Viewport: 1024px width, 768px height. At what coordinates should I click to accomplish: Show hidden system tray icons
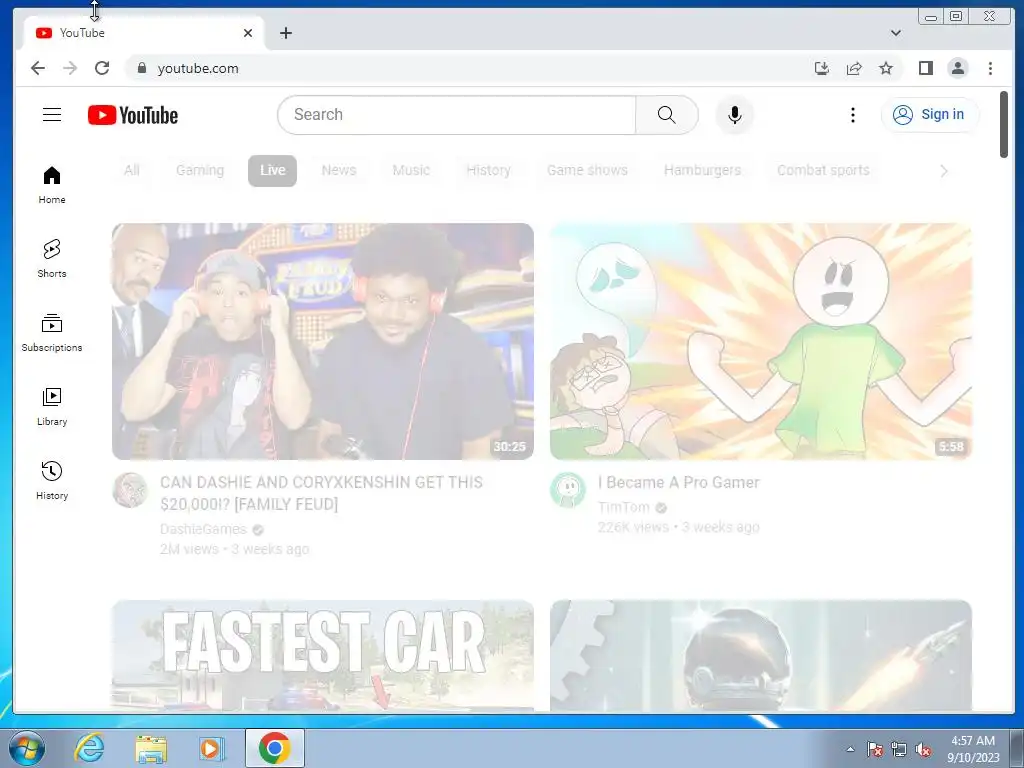pyautogui.click(x=850, y=749)
